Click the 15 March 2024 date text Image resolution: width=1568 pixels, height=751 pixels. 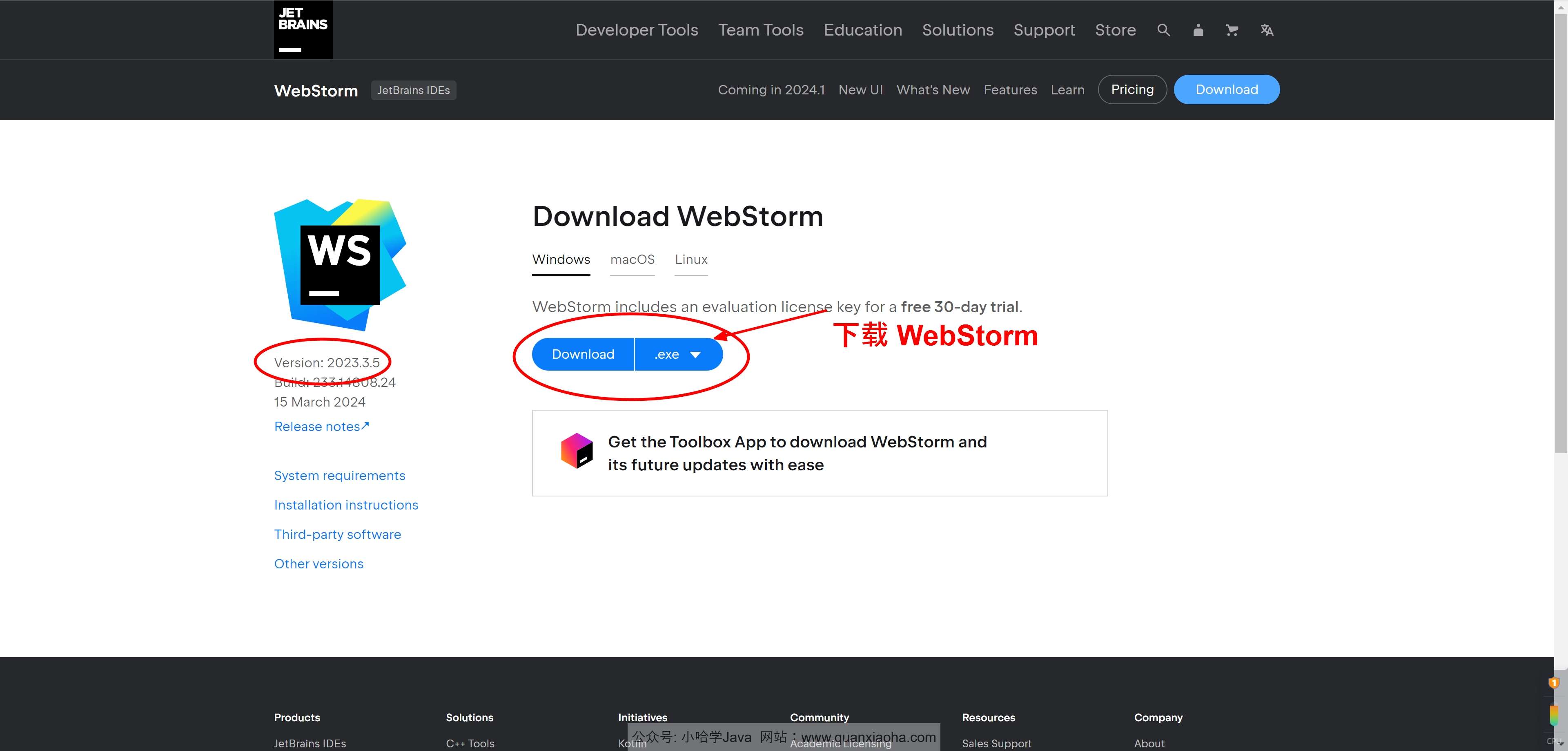320,402
